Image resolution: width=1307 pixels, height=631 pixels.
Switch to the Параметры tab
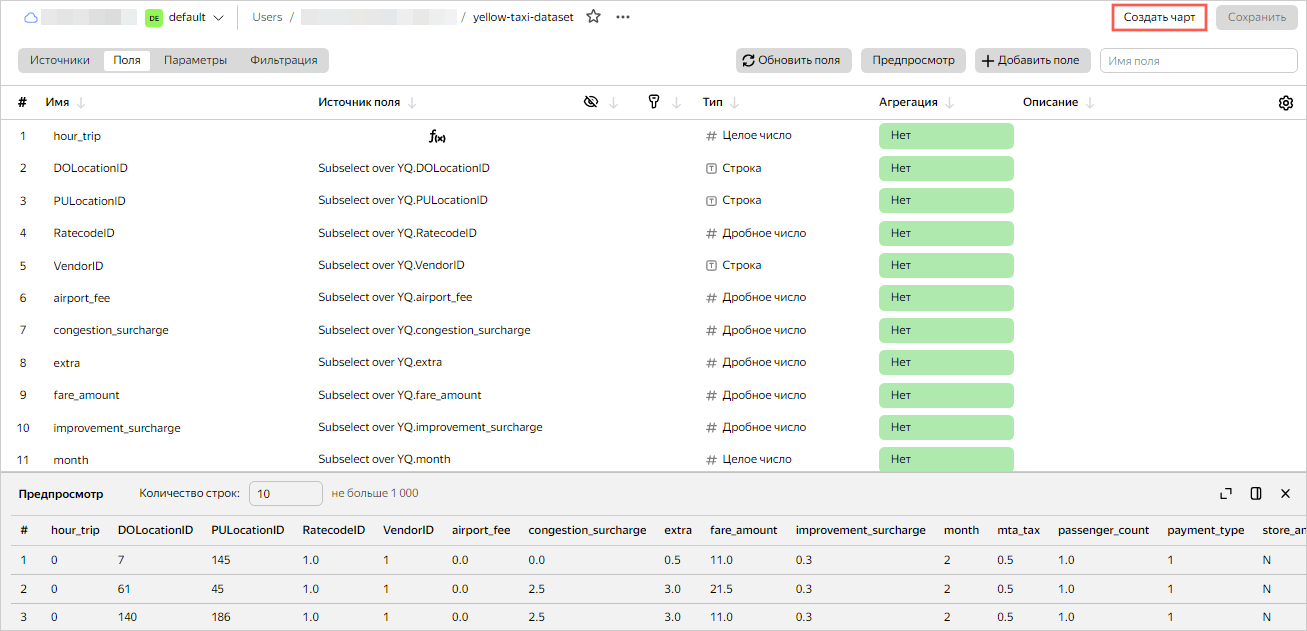[x=195, y=60]
